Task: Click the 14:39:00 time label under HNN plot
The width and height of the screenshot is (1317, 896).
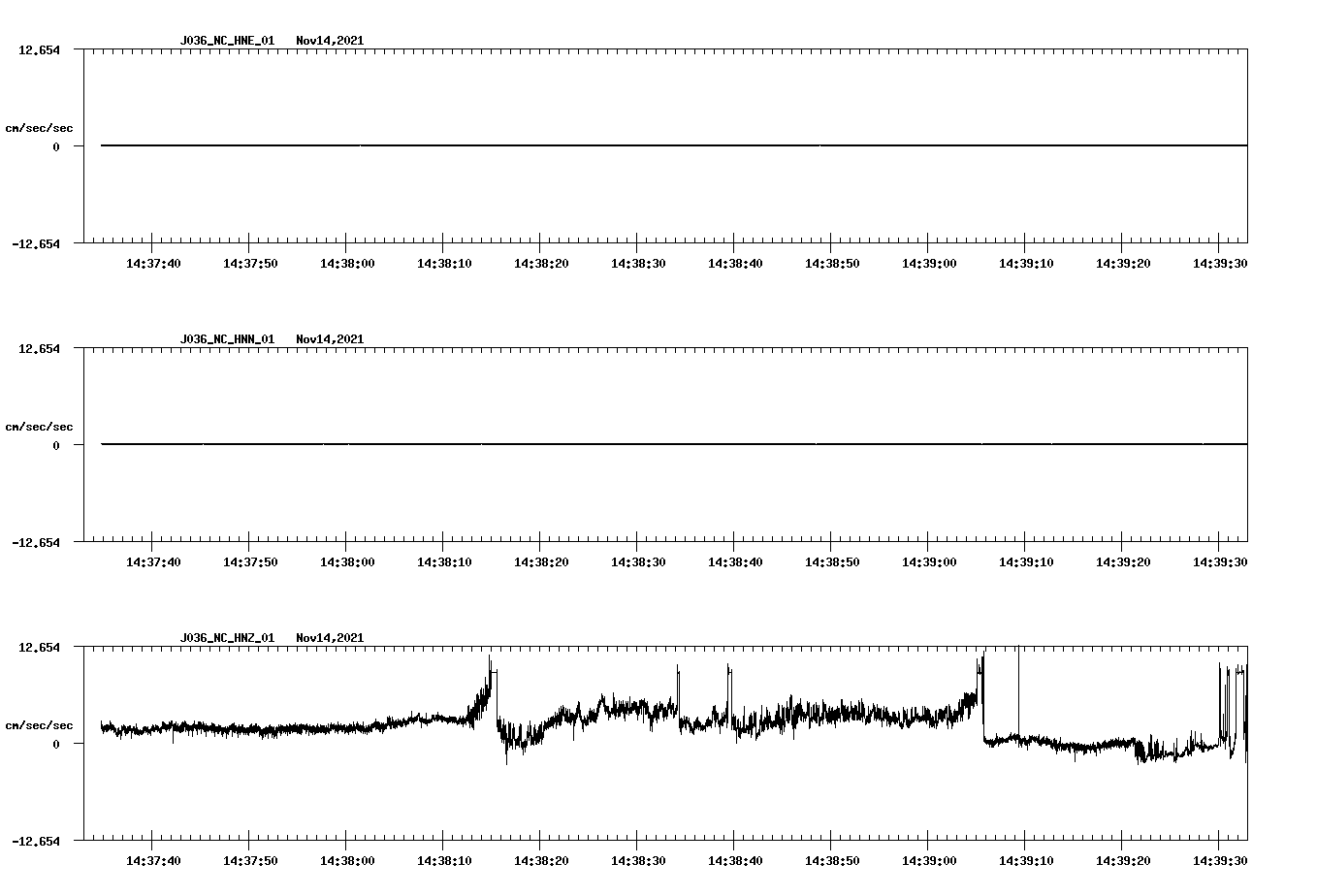Action: [x=929, y=562]
